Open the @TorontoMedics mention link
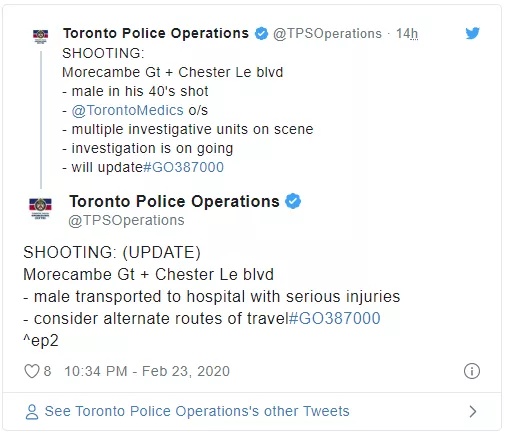Screen dimensions: 508x437 [127, 110]
